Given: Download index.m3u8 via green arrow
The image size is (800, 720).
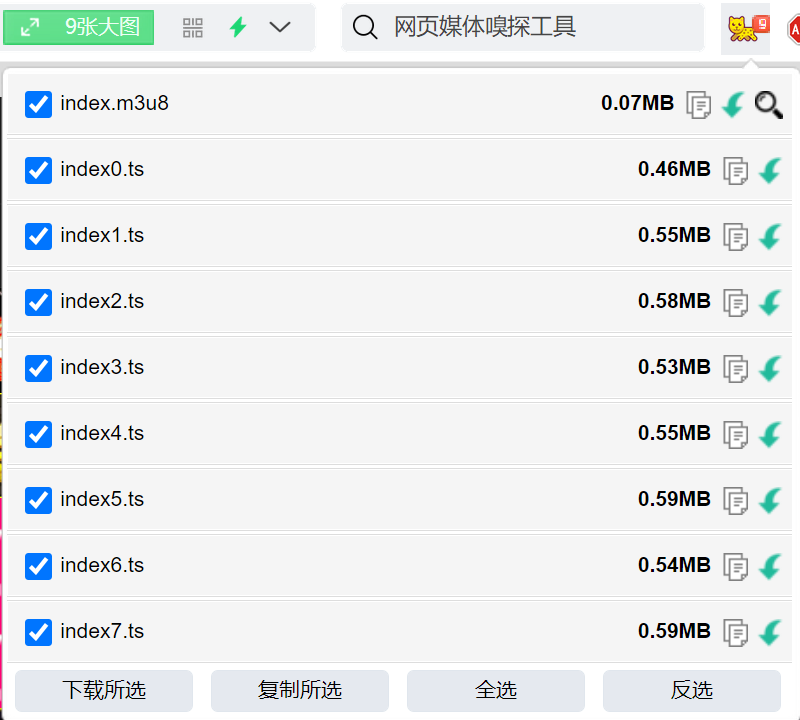Looking at the screenshot, I should tap(733, 105).
